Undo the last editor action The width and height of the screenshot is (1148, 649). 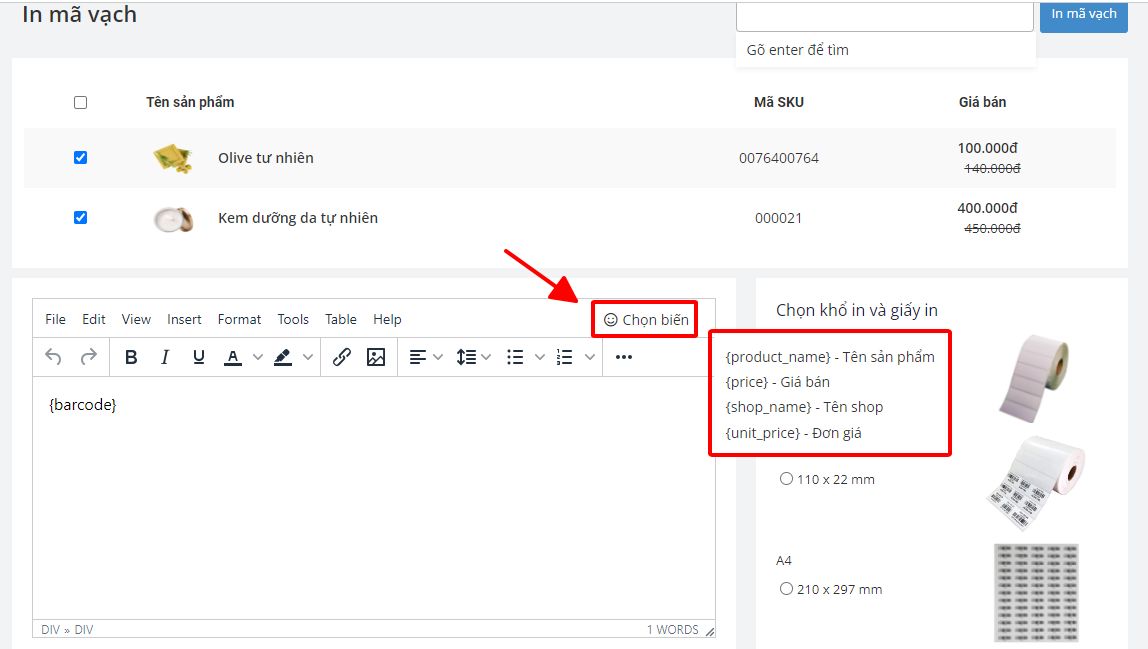(54, 357)
